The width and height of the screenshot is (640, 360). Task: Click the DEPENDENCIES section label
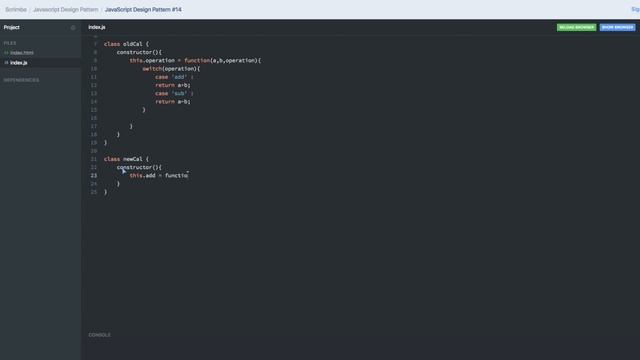pyautogui.click(x=22, y=80)
